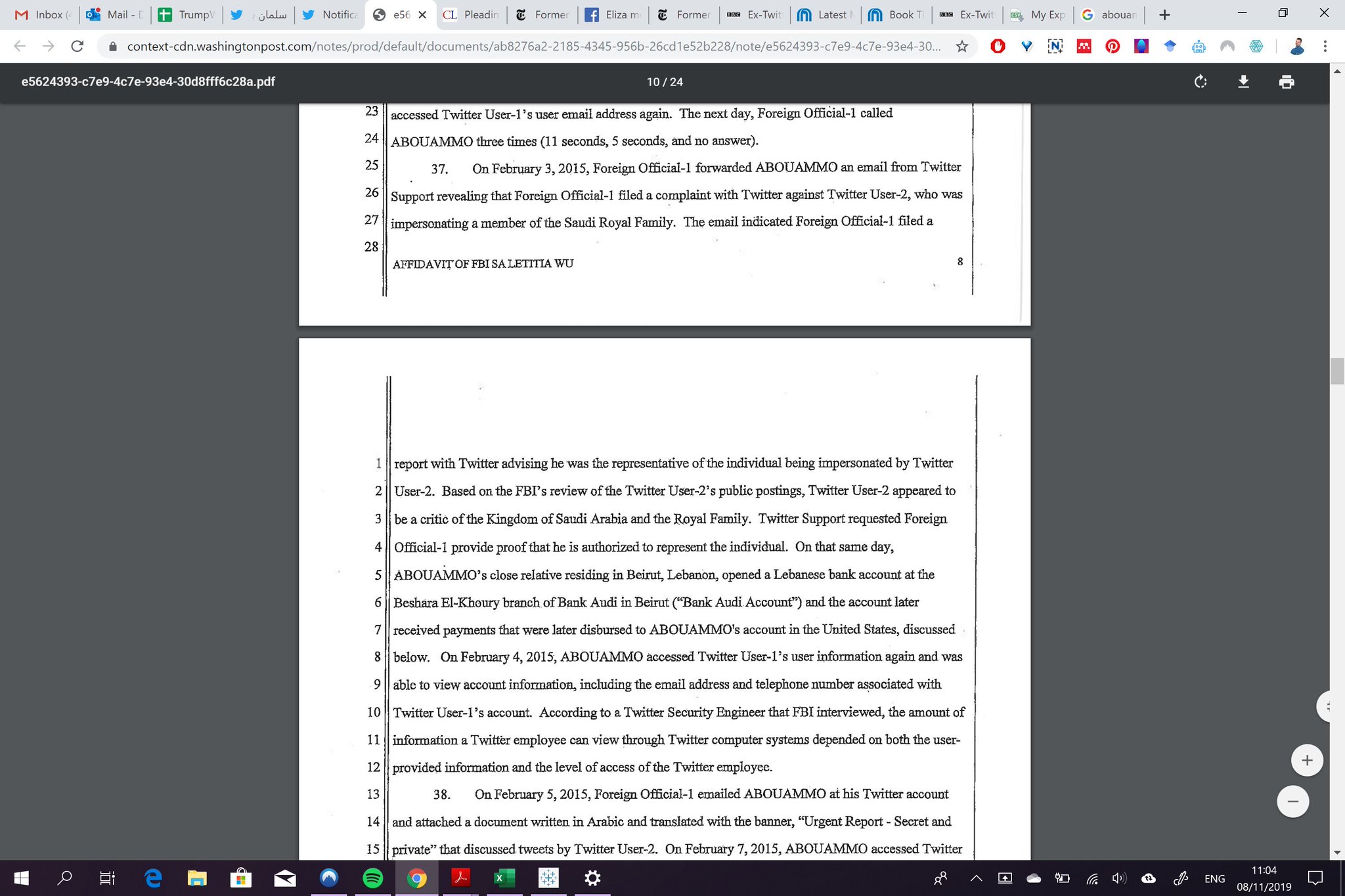Toggle the volume speaker icon in tray
The image size is (1345, 896).
click(1119, 878)
